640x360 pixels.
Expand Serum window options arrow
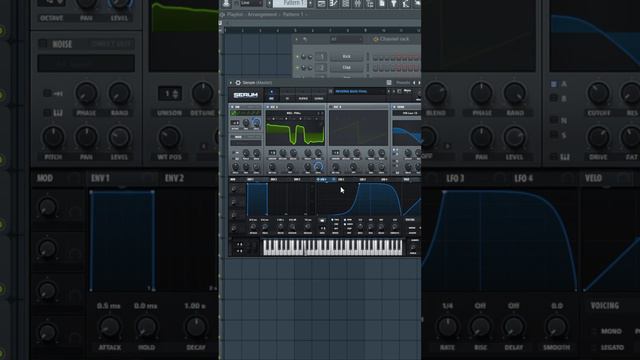coord(231,82)
